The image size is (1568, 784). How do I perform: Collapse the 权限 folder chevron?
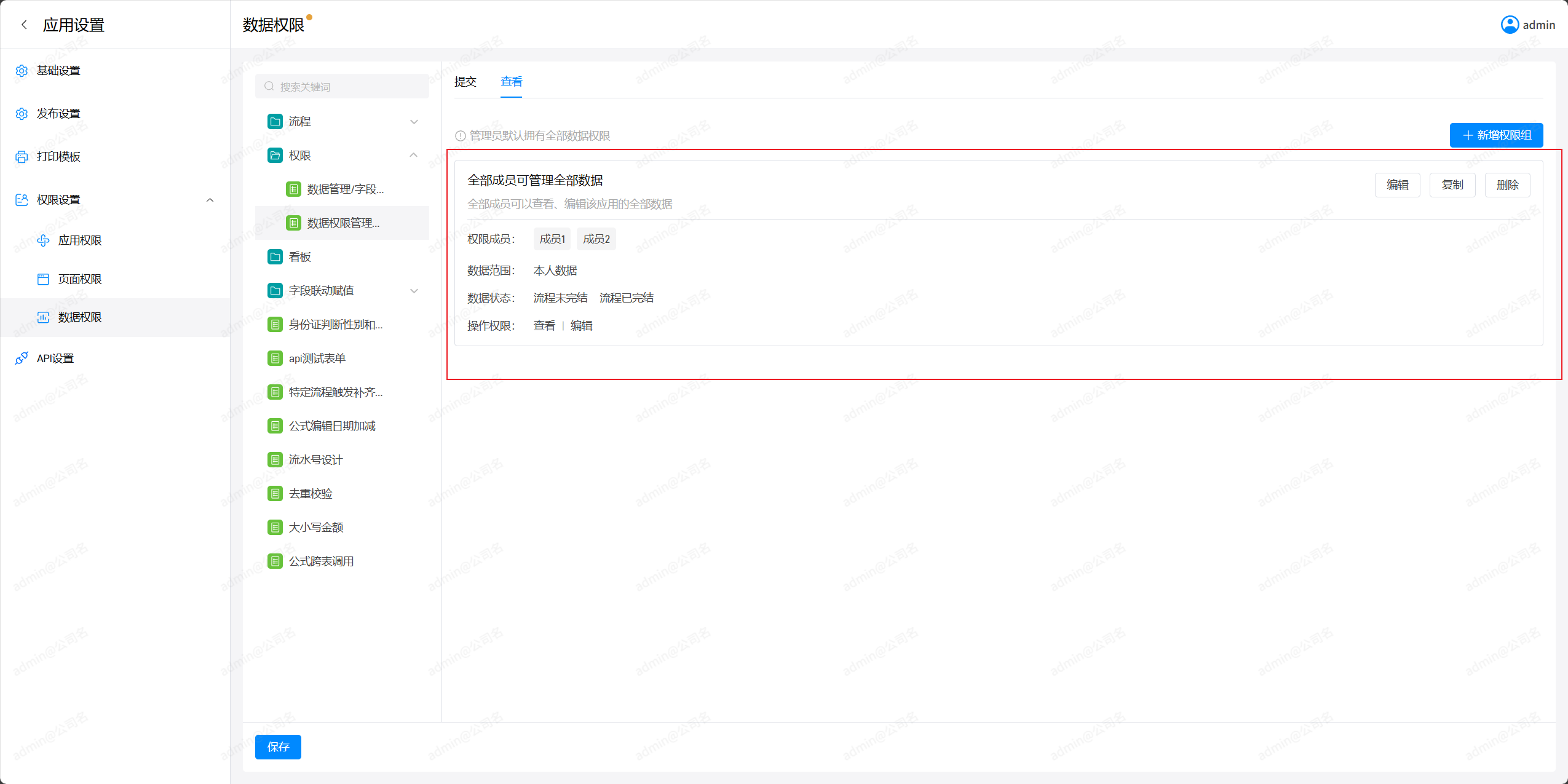[414, 156]
